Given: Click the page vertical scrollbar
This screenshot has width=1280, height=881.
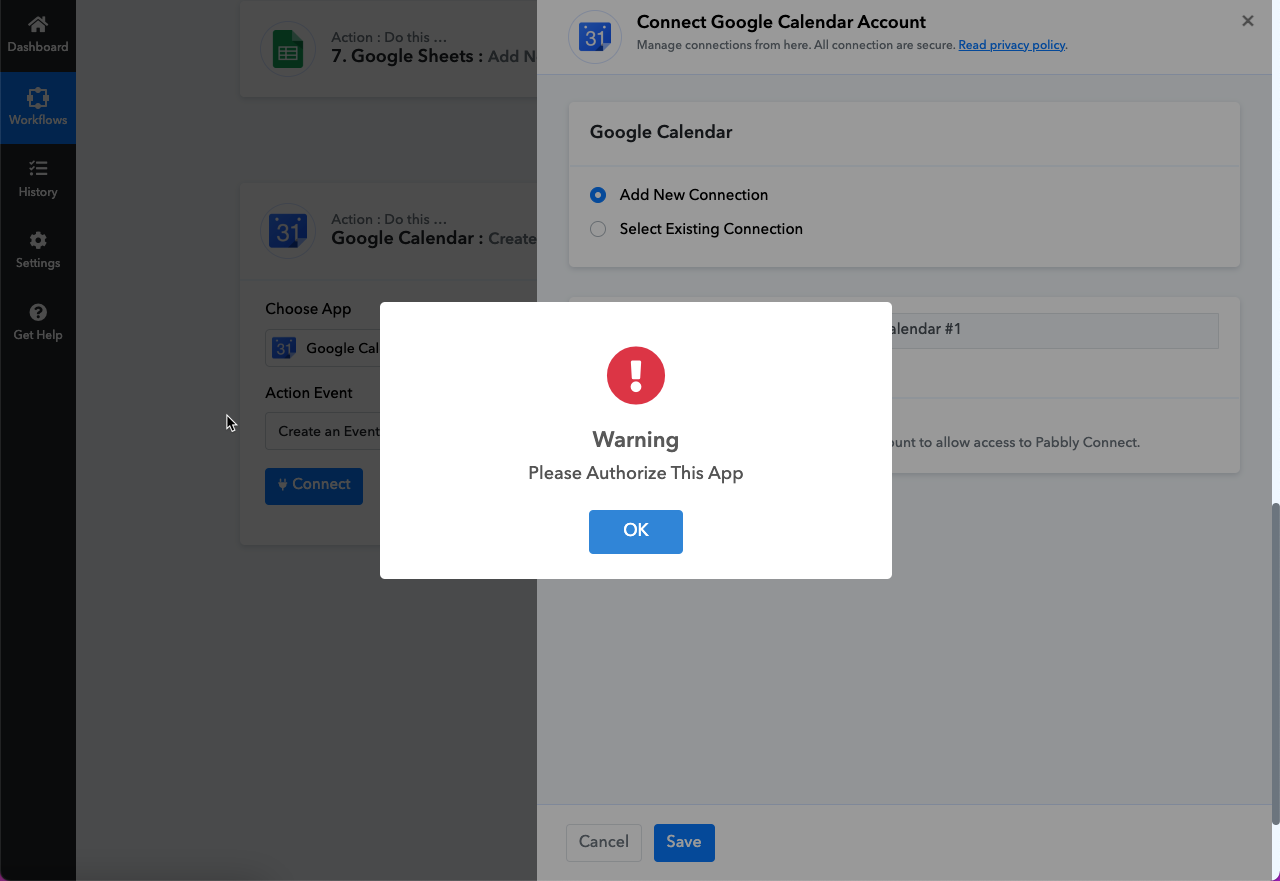Looking at the screenshot, I should (1275, 663).
